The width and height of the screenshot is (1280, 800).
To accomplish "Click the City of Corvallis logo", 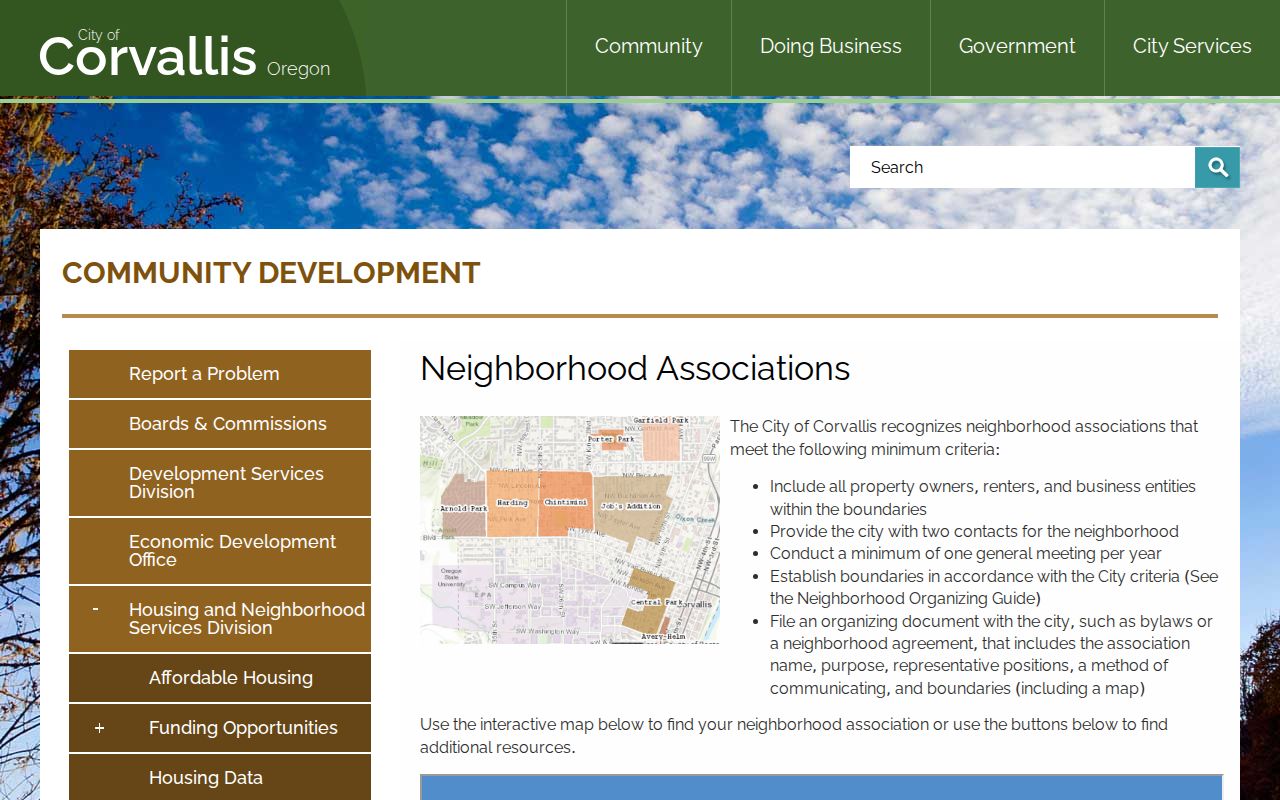I will tap(185, 54).
